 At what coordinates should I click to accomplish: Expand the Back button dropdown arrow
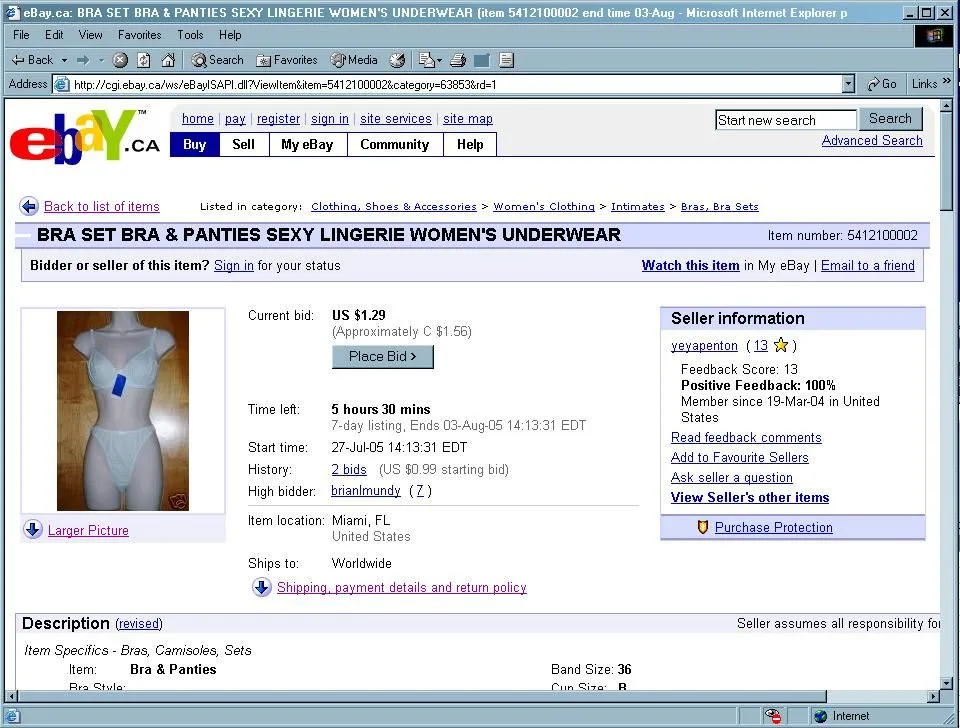coord(64,60)
